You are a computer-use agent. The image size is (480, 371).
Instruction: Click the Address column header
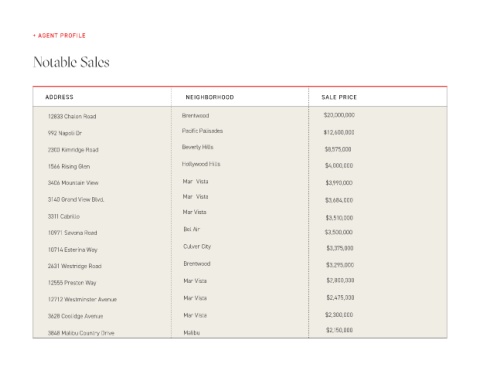pos(59,97)
